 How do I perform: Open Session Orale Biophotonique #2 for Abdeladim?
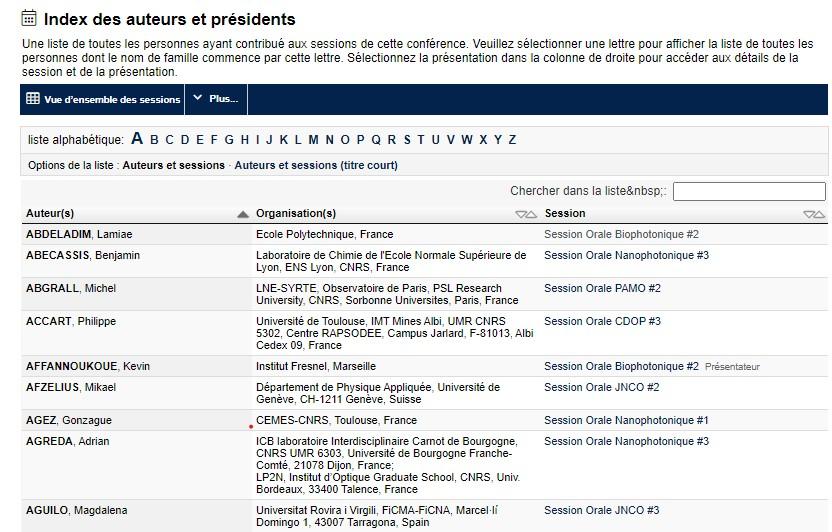point(621,234)
